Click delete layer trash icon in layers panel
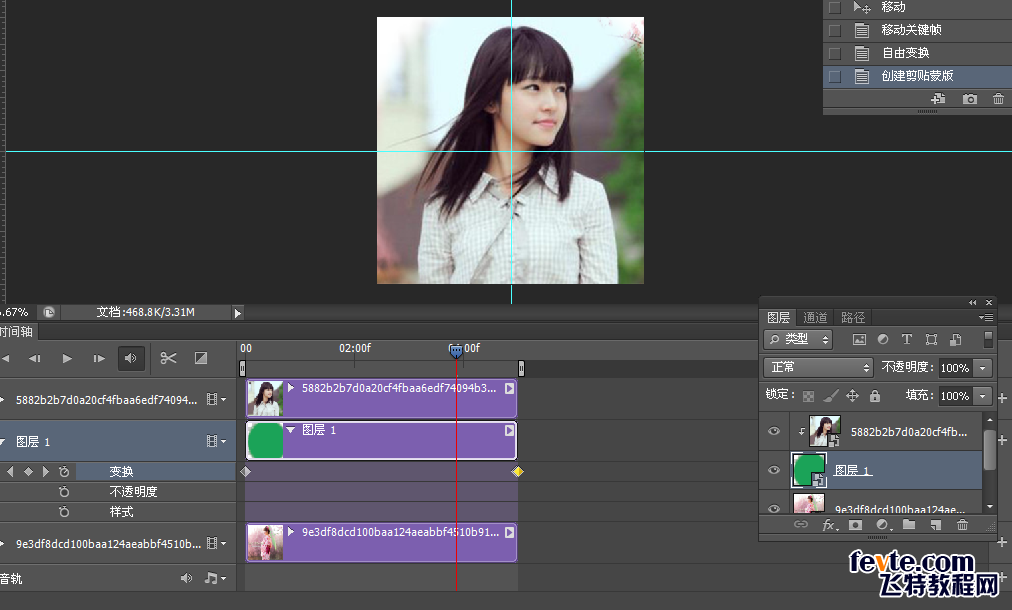The width and height of the screenshot is (1012, 610). (x=962, y=525)
